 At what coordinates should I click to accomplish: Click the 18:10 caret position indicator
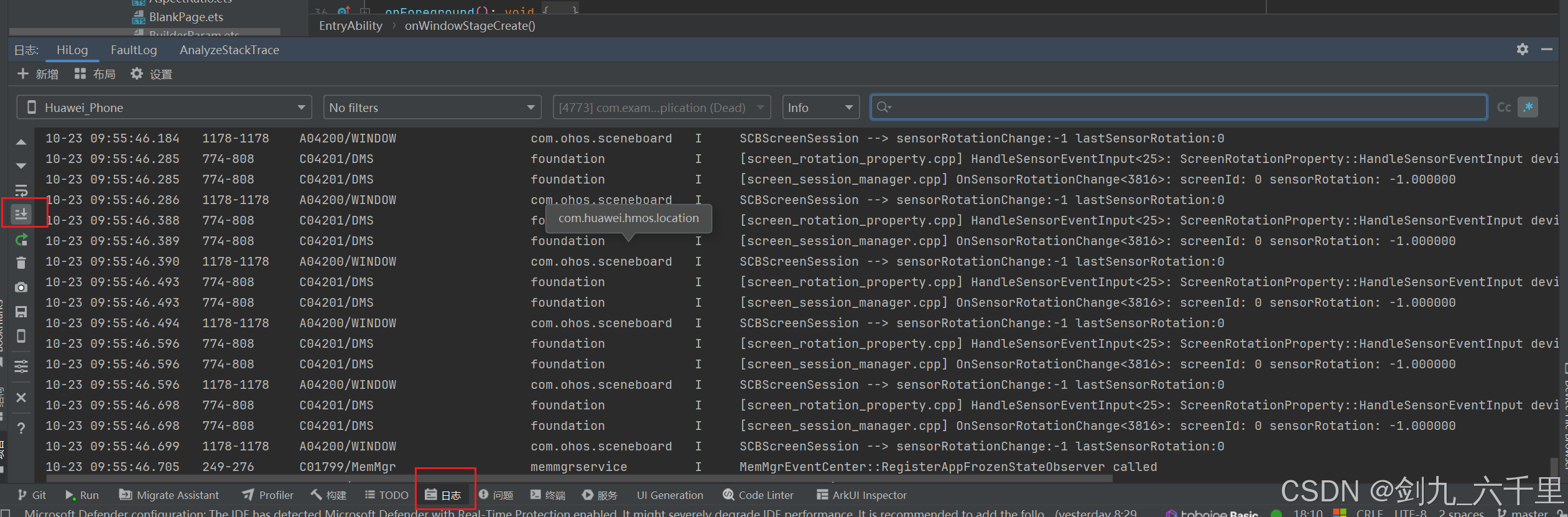(1308, 513)
